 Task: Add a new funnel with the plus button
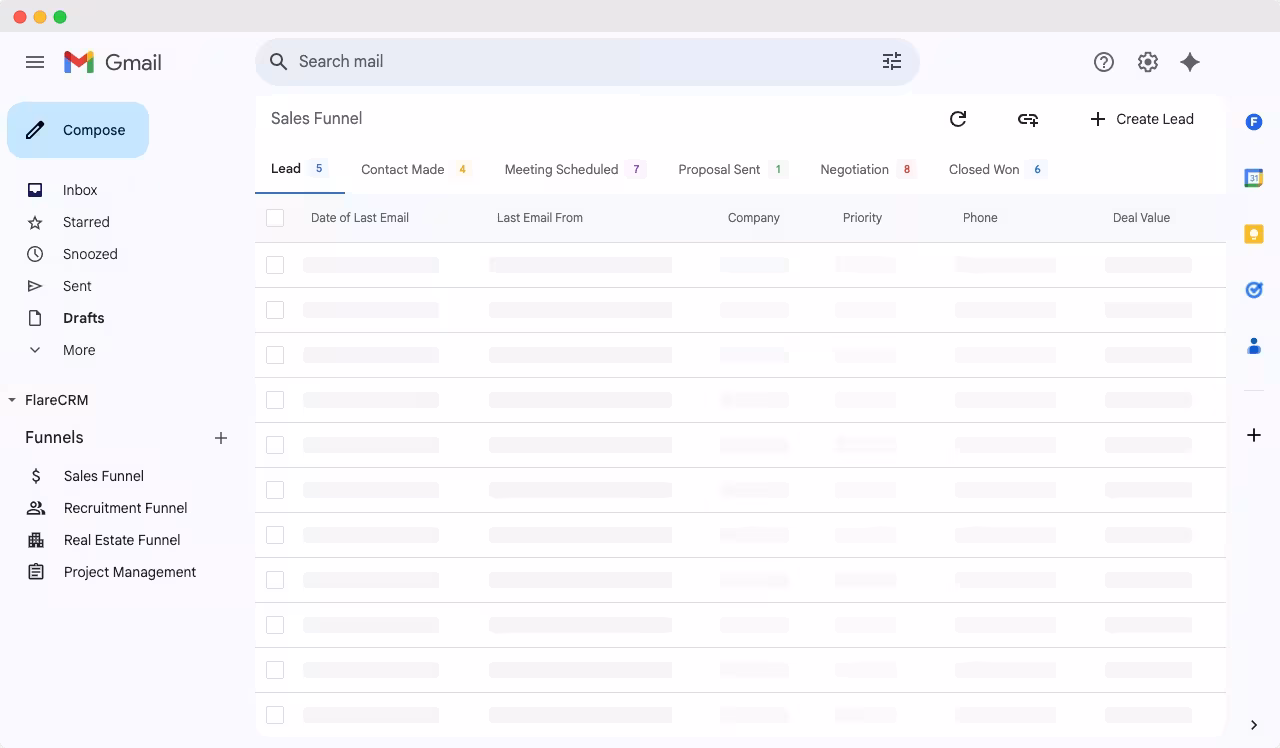pyautogui.click(x=221, y=437)
